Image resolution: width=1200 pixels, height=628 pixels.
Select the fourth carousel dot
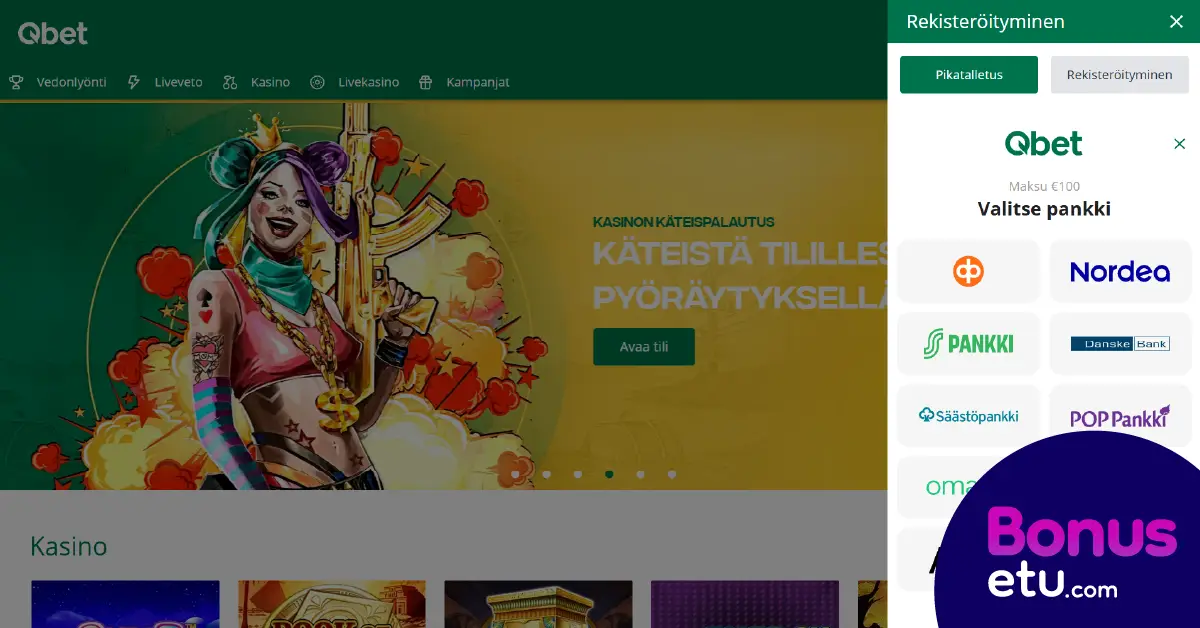coord(609,474)
